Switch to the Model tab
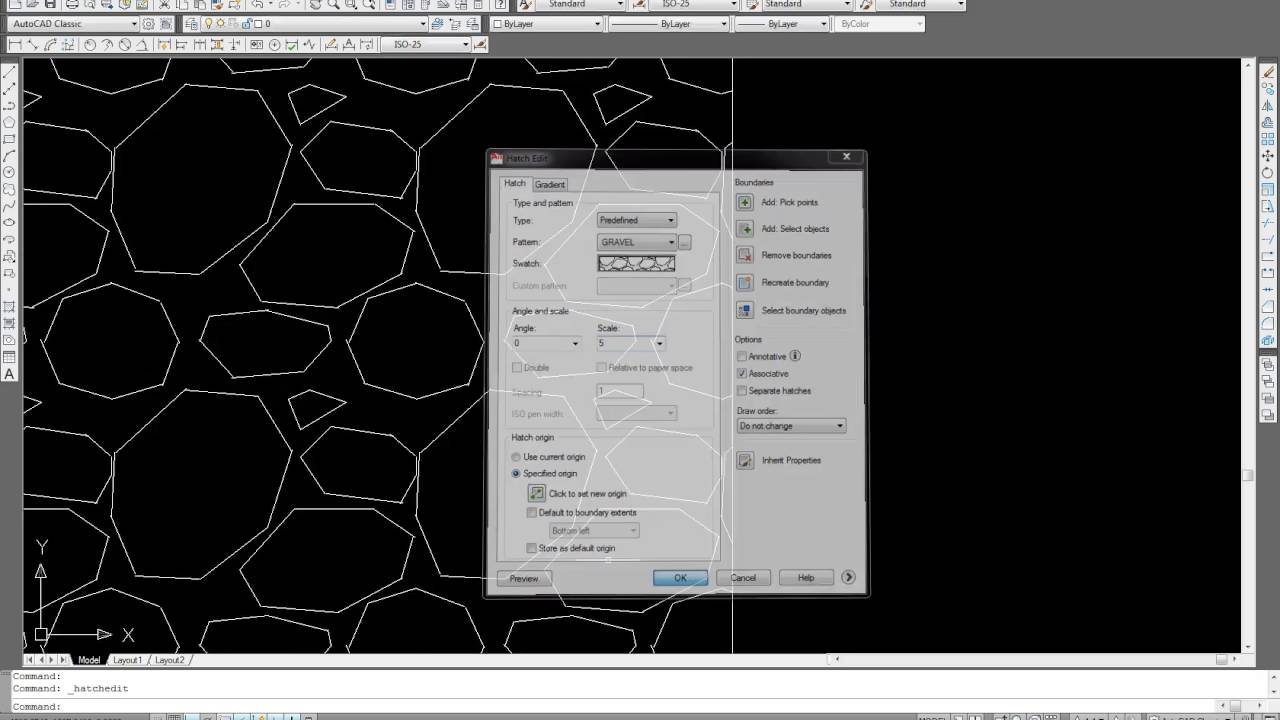The width and height of the screenshot is (1280, 720). (x=89, y=660)
